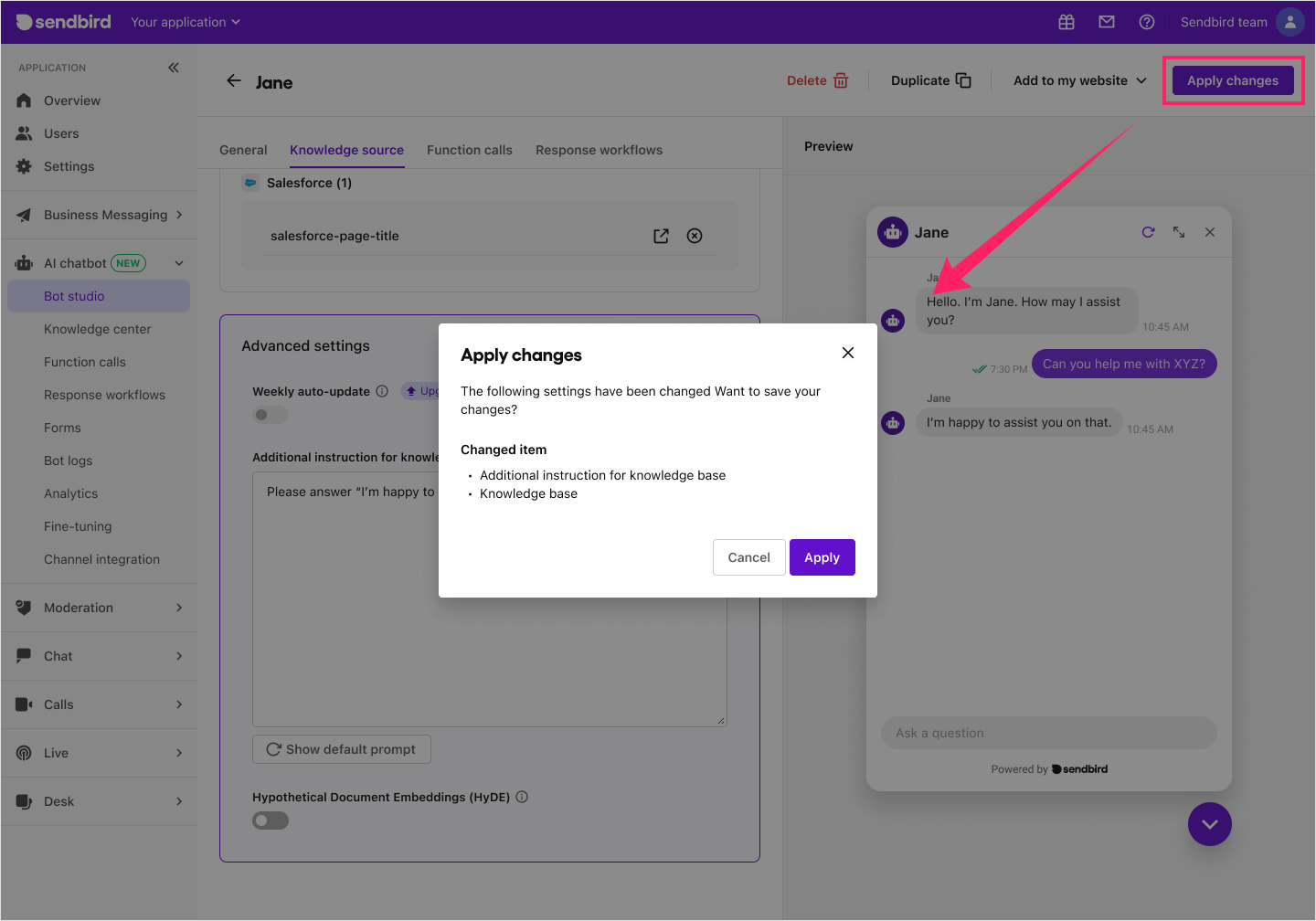Viewport: 1316px width, 921px height.
Task: Confirm with the Apply button in dialog
Action: (x=822, y=557)
